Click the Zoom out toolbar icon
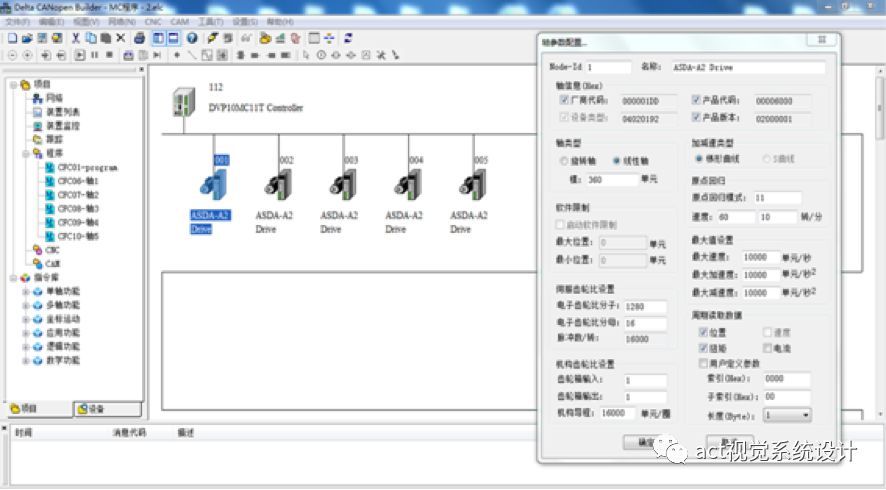This screenshot has height=490, width=886. (x=12, y=55)
